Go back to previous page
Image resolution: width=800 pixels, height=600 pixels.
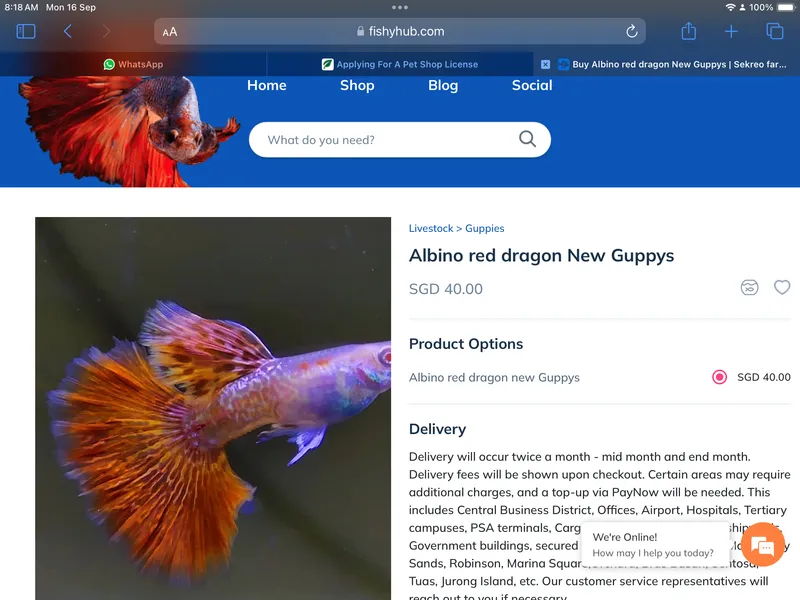pyautogui.click(x=68, y=32)
